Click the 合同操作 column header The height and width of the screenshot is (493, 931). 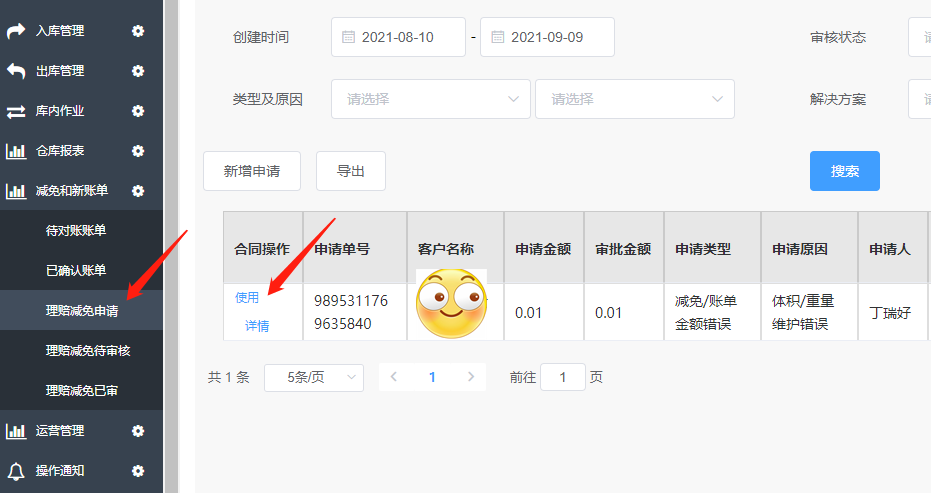pos(262,248)
